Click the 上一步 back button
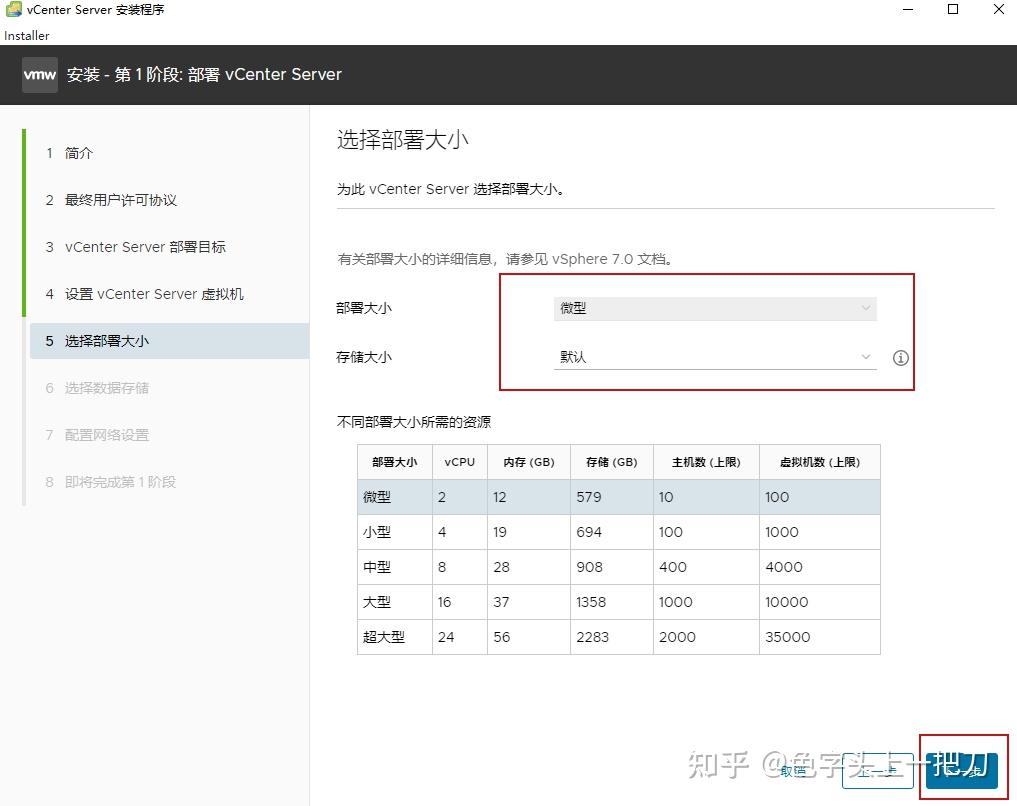 [x=878, y=772]
